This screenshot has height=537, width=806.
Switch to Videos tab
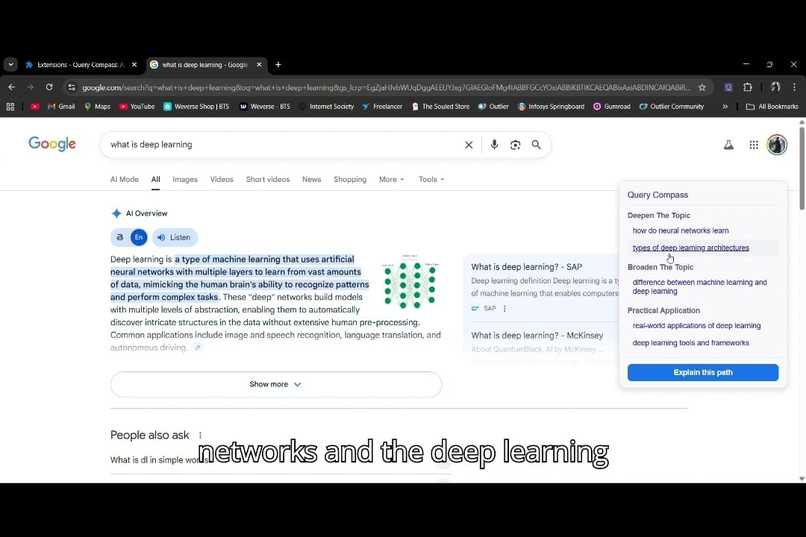pyautogui.click(x=222, y=179)
